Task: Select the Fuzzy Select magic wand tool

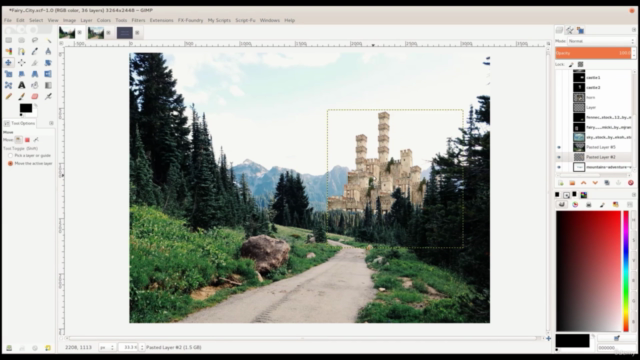Action: click(x=48, y=40)
